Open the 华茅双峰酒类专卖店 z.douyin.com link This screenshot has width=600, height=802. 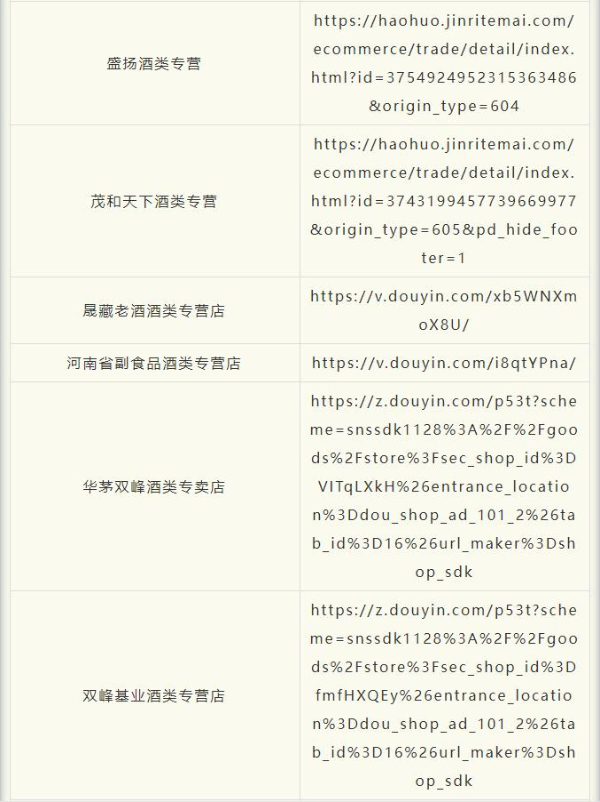[443, 486]
